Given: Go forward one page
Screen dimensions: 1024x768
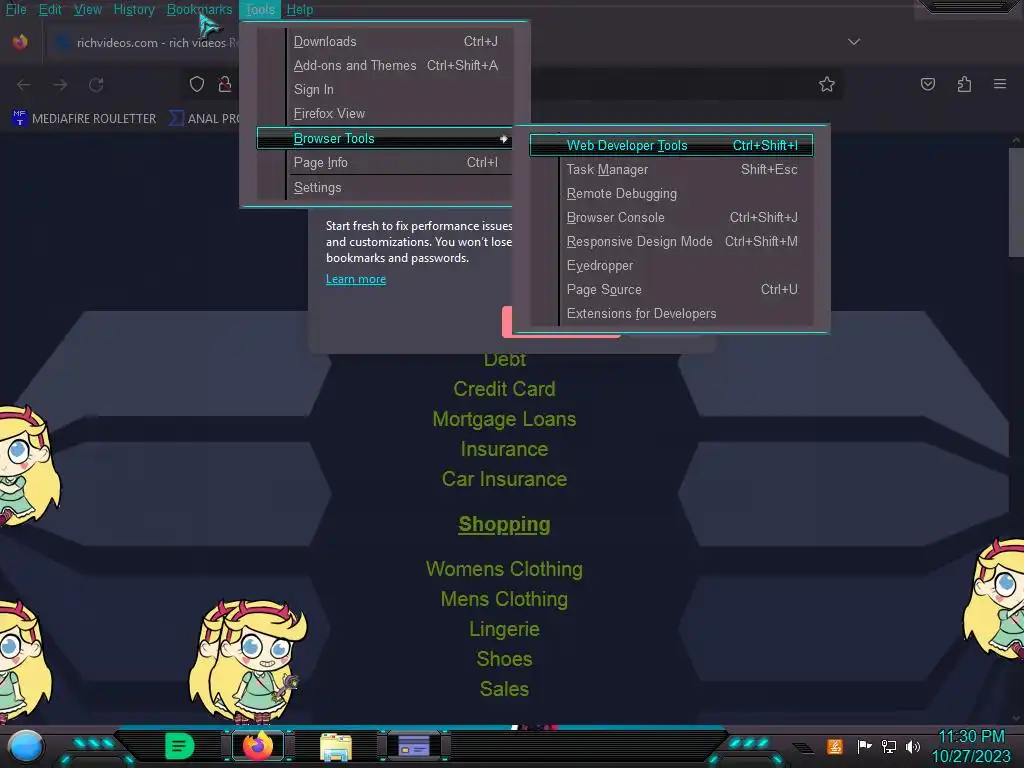Looking at the screenshot, I should 60,84.
